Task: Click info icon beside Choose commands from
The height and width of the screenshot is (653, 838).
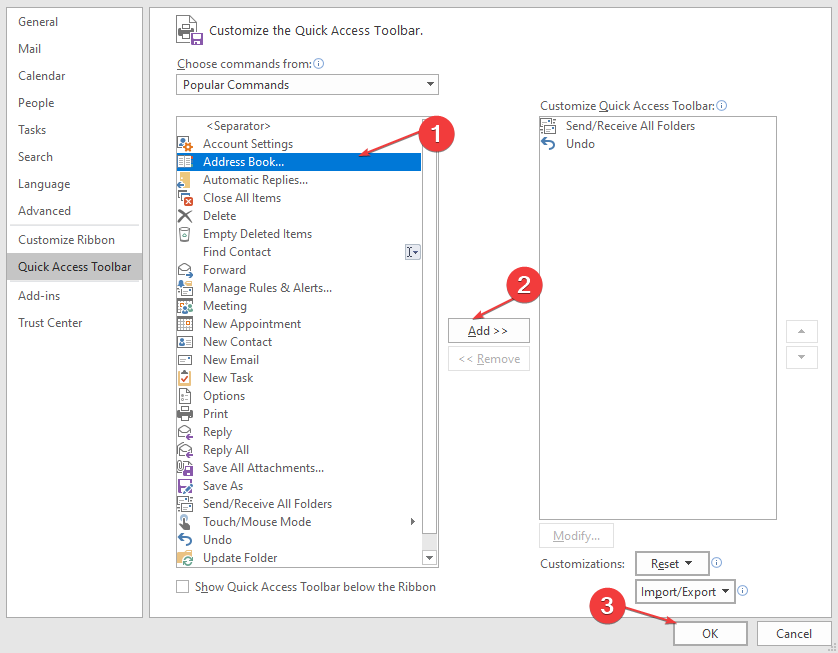Action: click(319, 64)
